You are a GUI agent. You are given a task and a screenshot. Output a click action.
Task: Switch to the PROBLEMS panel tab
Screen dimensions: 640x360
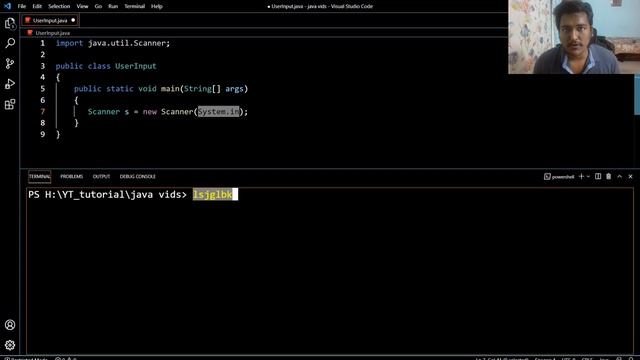(71, 176)
